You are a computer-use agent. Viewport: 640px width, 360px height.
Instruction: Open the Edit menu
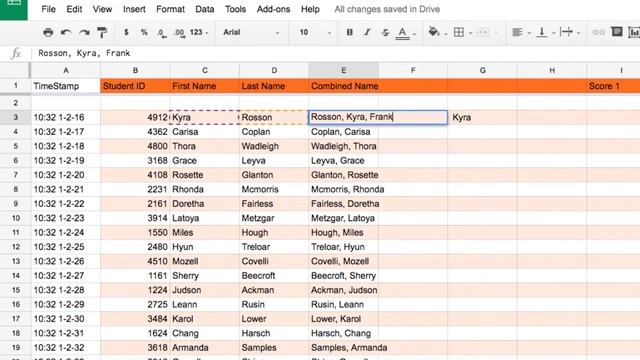click(x=74, y=9)
